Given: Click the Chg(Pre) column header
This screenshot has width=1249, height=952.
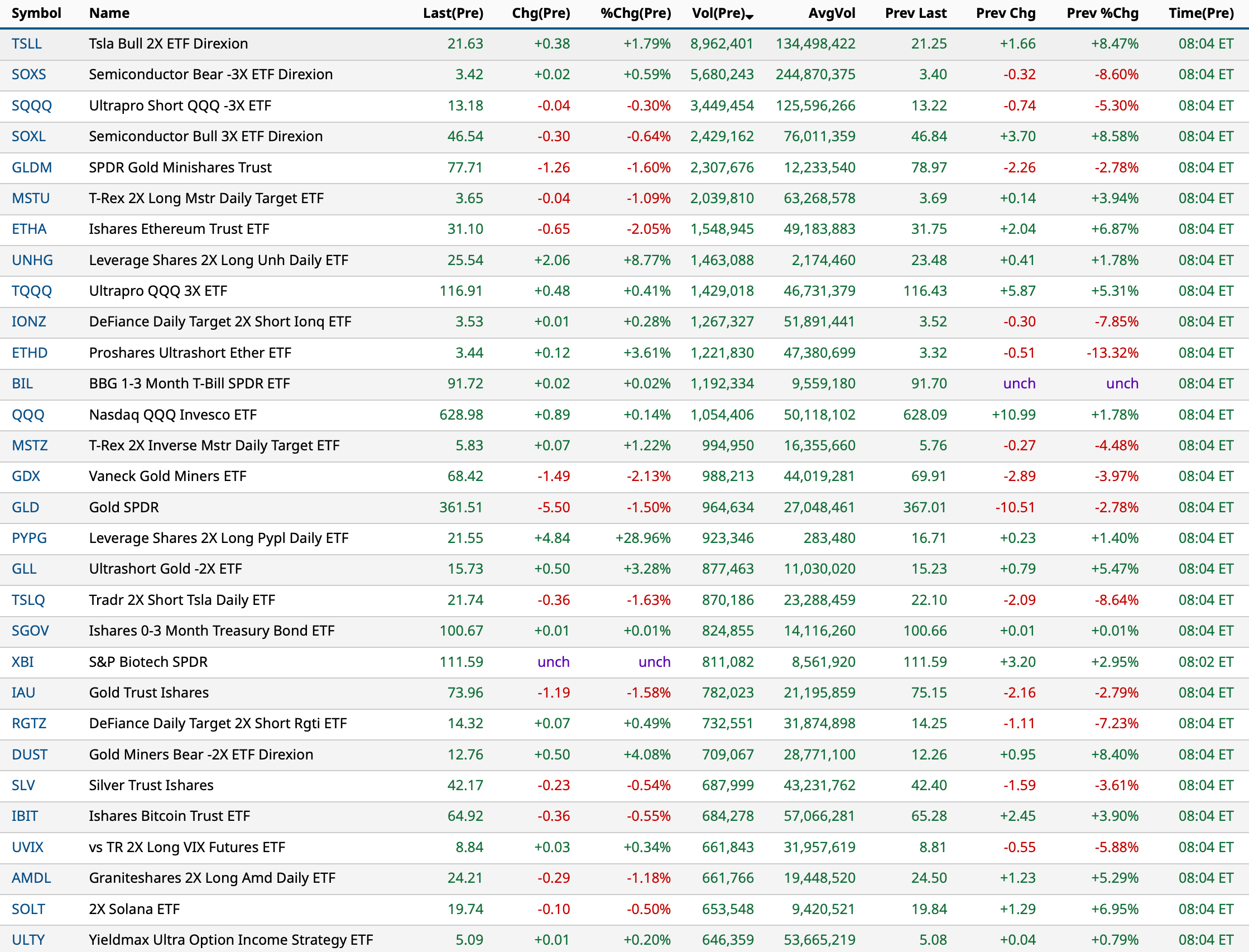Looking at the screenshot, I should [541, 13].
